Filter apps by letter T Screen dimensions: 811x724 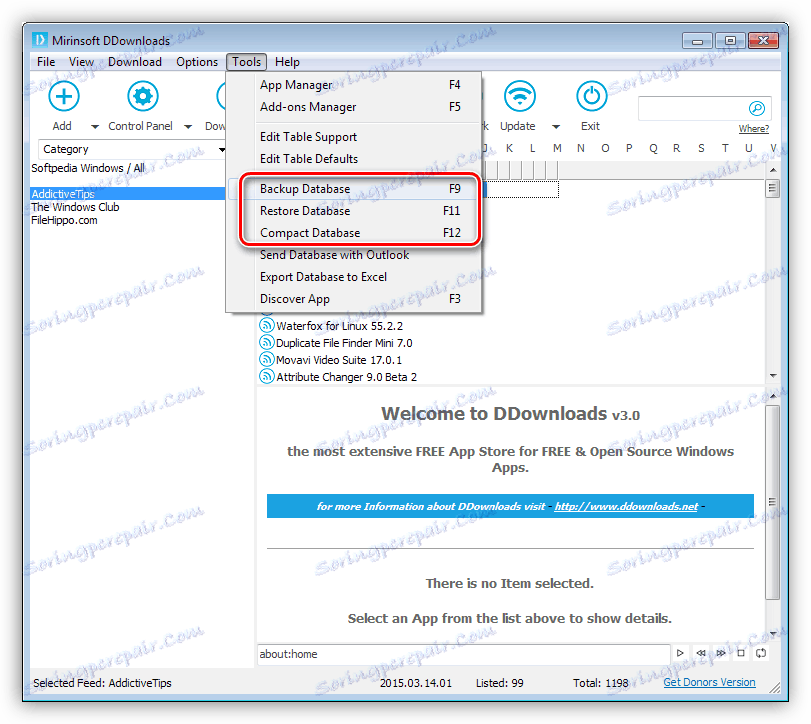[725, 148]
